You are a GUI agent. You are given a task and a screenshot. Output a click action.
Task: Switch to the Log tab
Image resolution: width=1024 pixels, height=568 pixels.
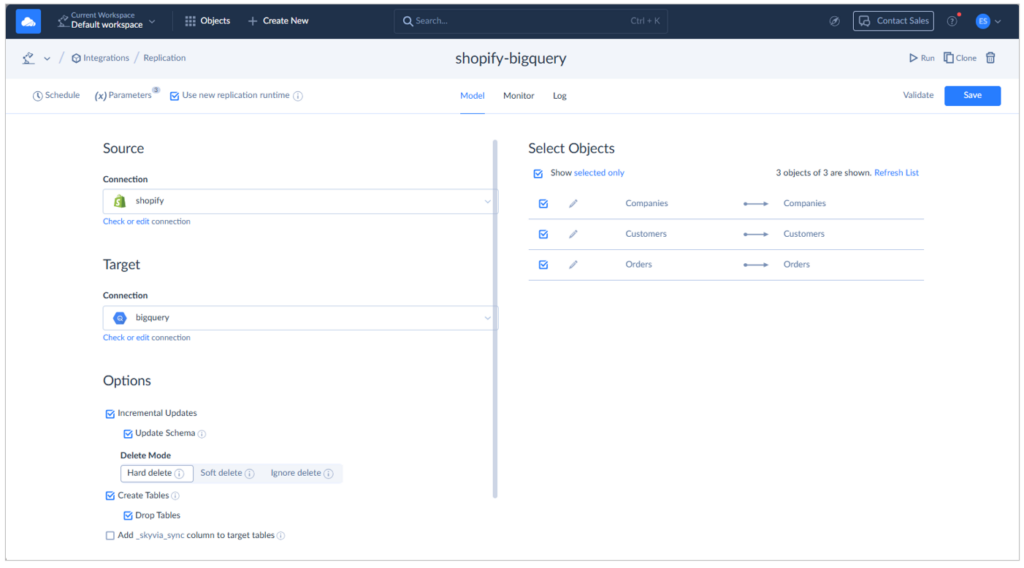pyautogui.click(x=560, y=96)
